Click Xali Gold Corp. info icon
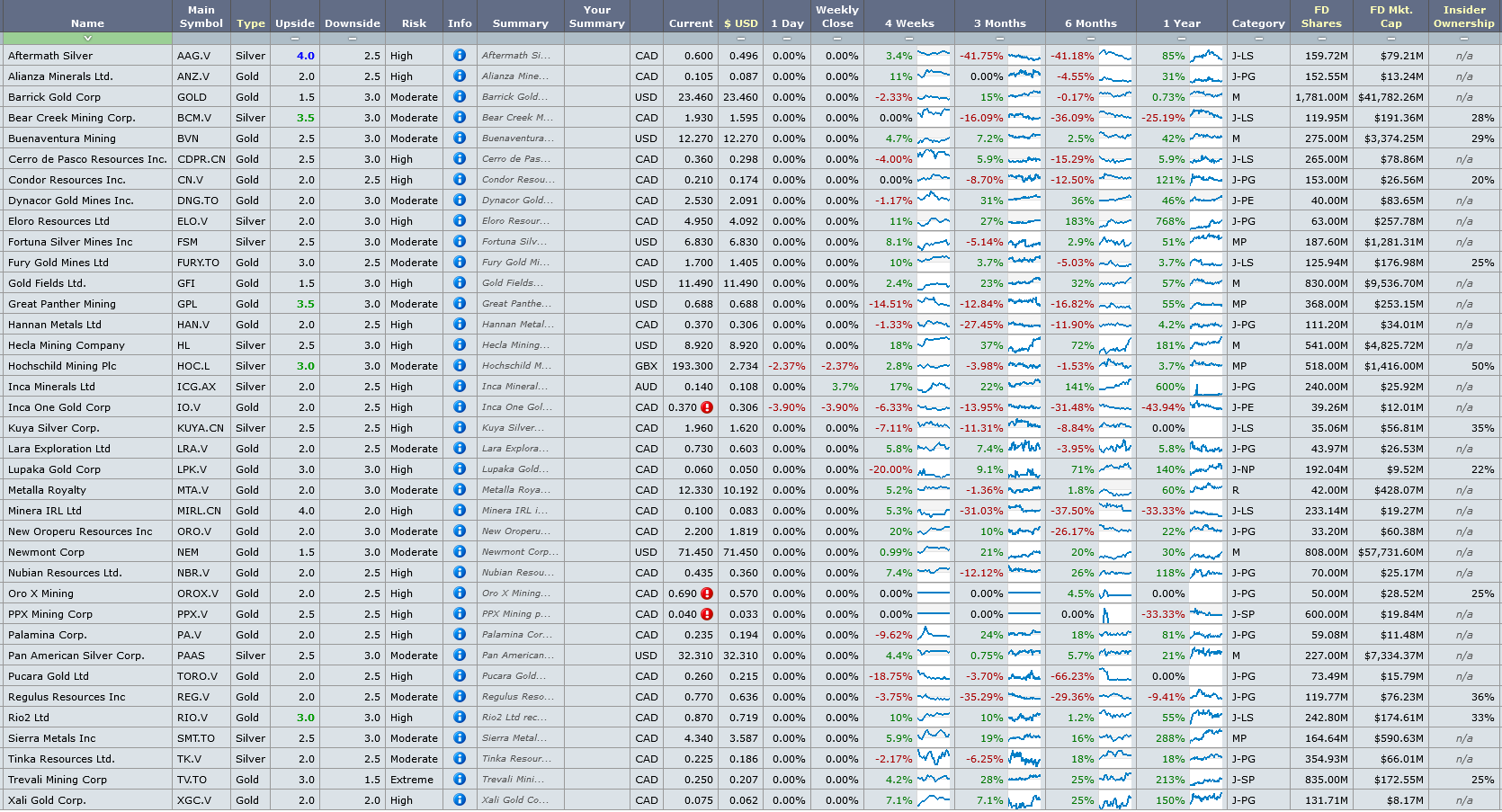Image resolution: width=1502 pixels, height=812 pixels. tap(460, 799)
